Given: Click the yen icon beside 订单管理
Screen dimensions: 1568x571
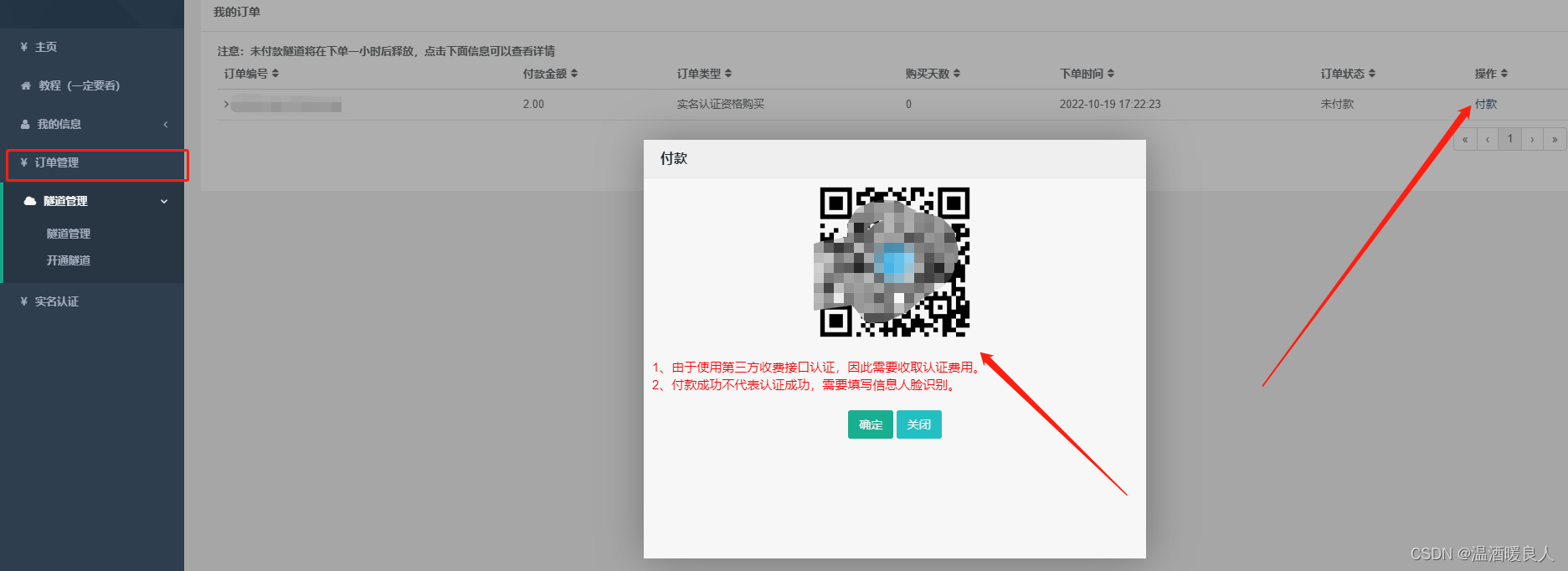Looking at the screenshot, I should pos(24,162).
